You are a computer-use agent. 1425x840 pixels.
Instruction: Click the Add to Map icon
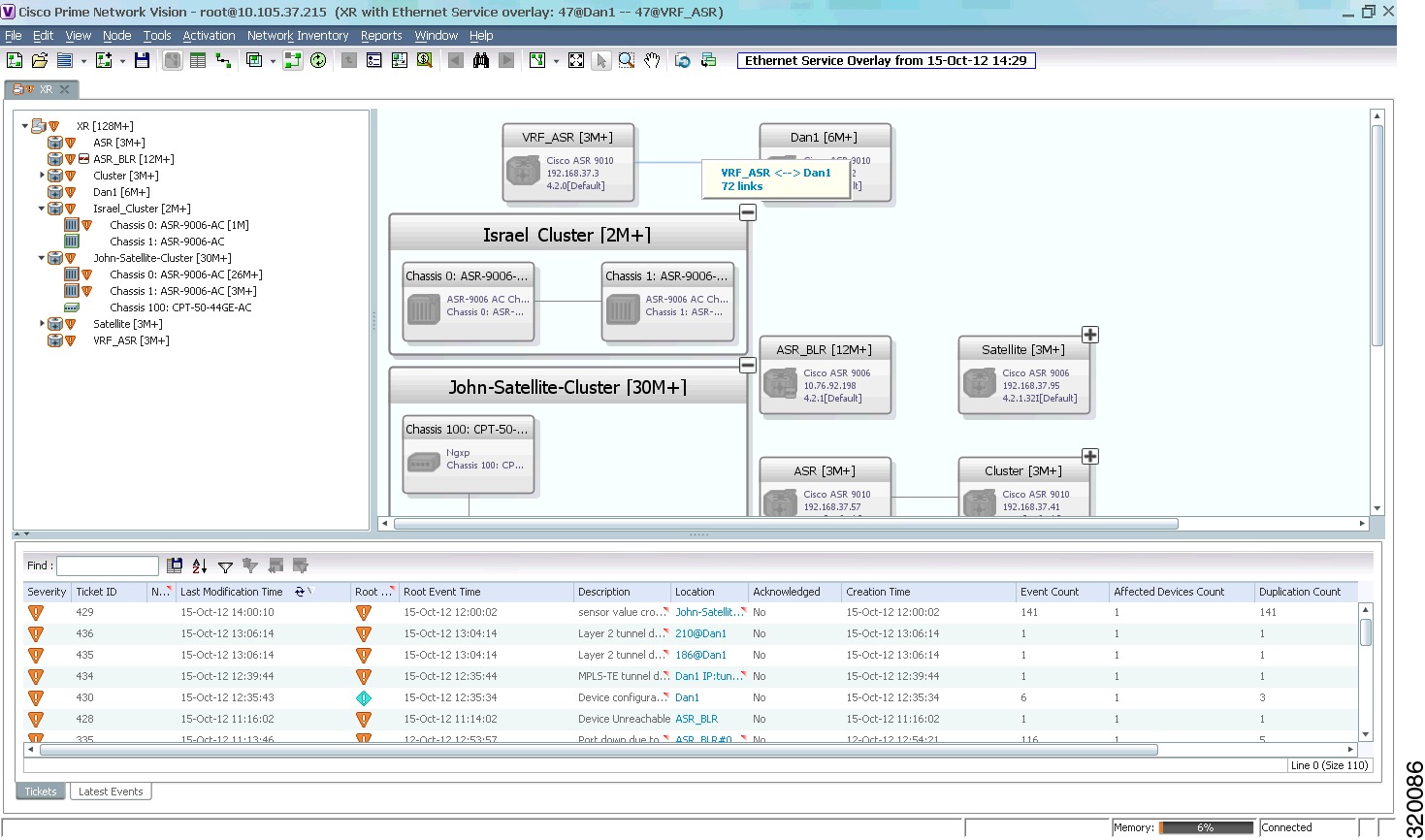pyautogui.click(x=105, y=60)
